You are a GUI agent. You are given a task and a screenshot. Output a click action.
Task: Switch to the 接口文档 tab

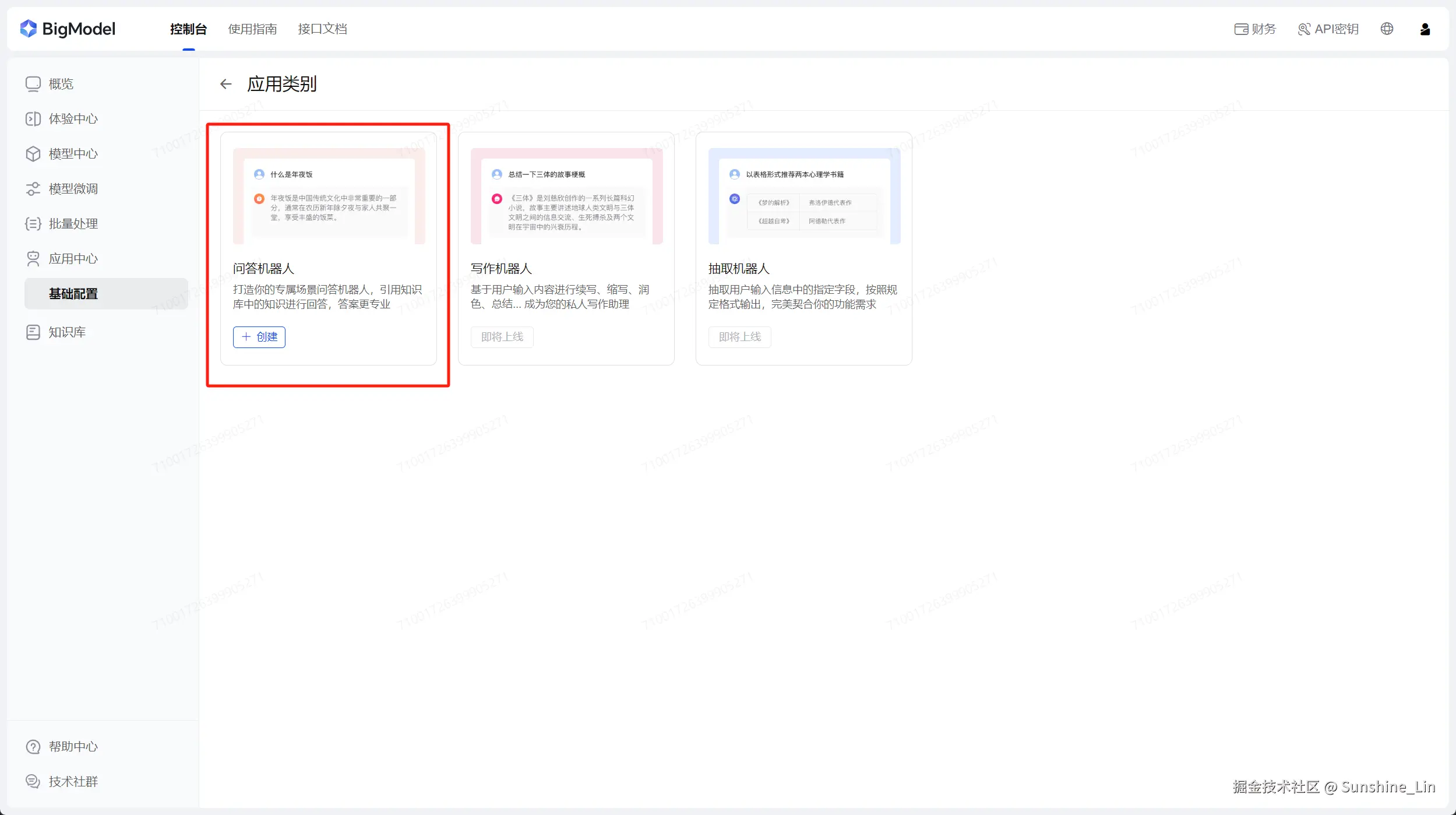[x=322, y=29]
